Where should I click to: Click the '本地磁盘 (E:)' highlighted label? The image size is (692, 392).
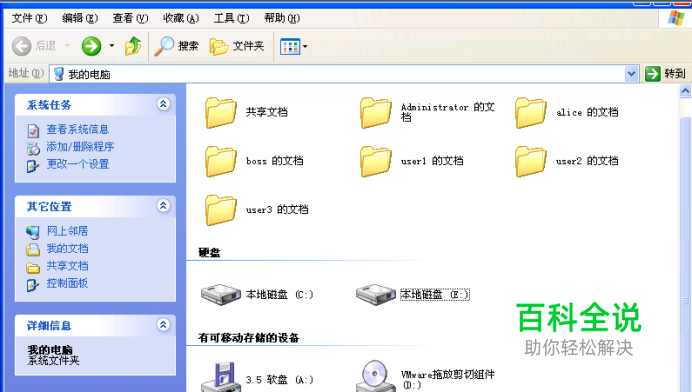[435, 294]
